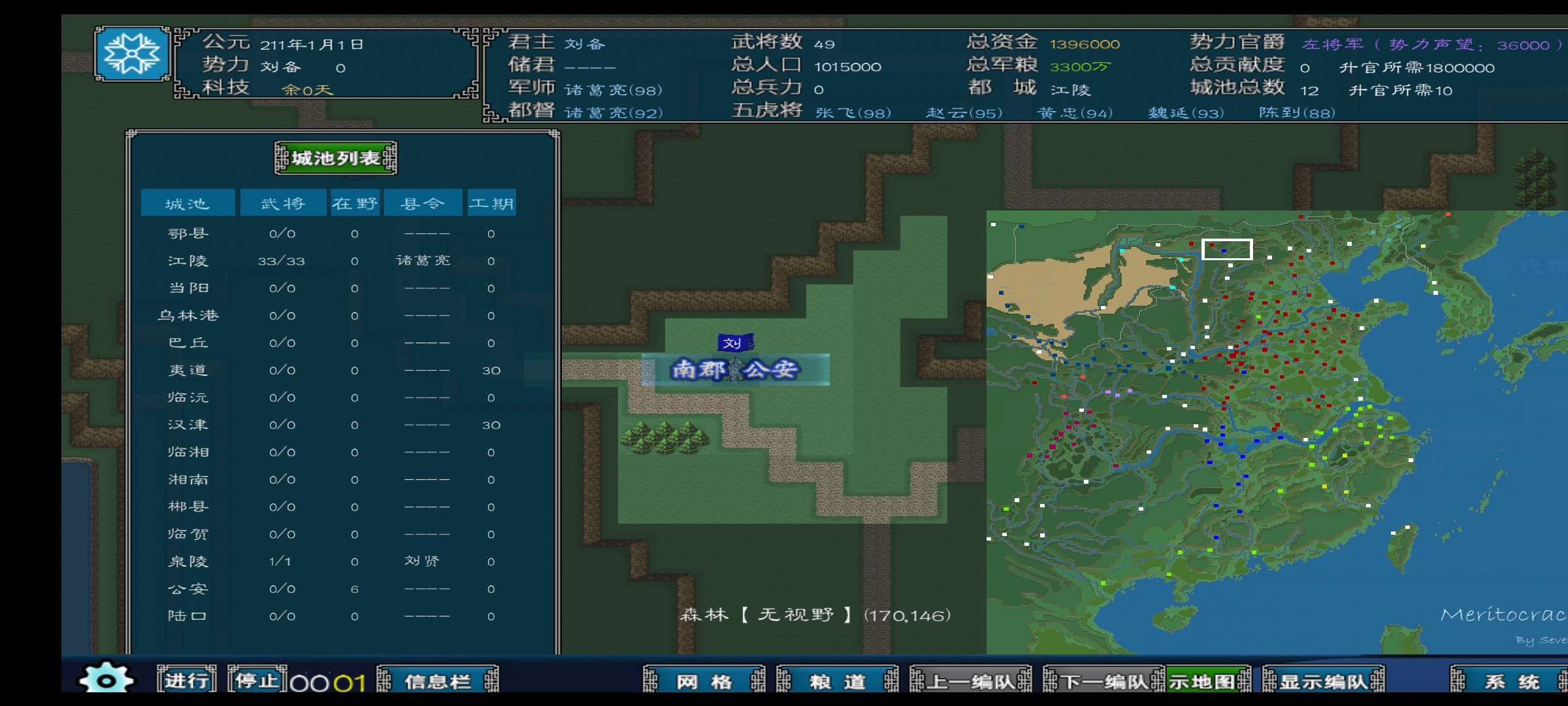This screenshot has height=706, width=1568.
Task: Select 乌林港 in the city list
Action: pos(188,316)
